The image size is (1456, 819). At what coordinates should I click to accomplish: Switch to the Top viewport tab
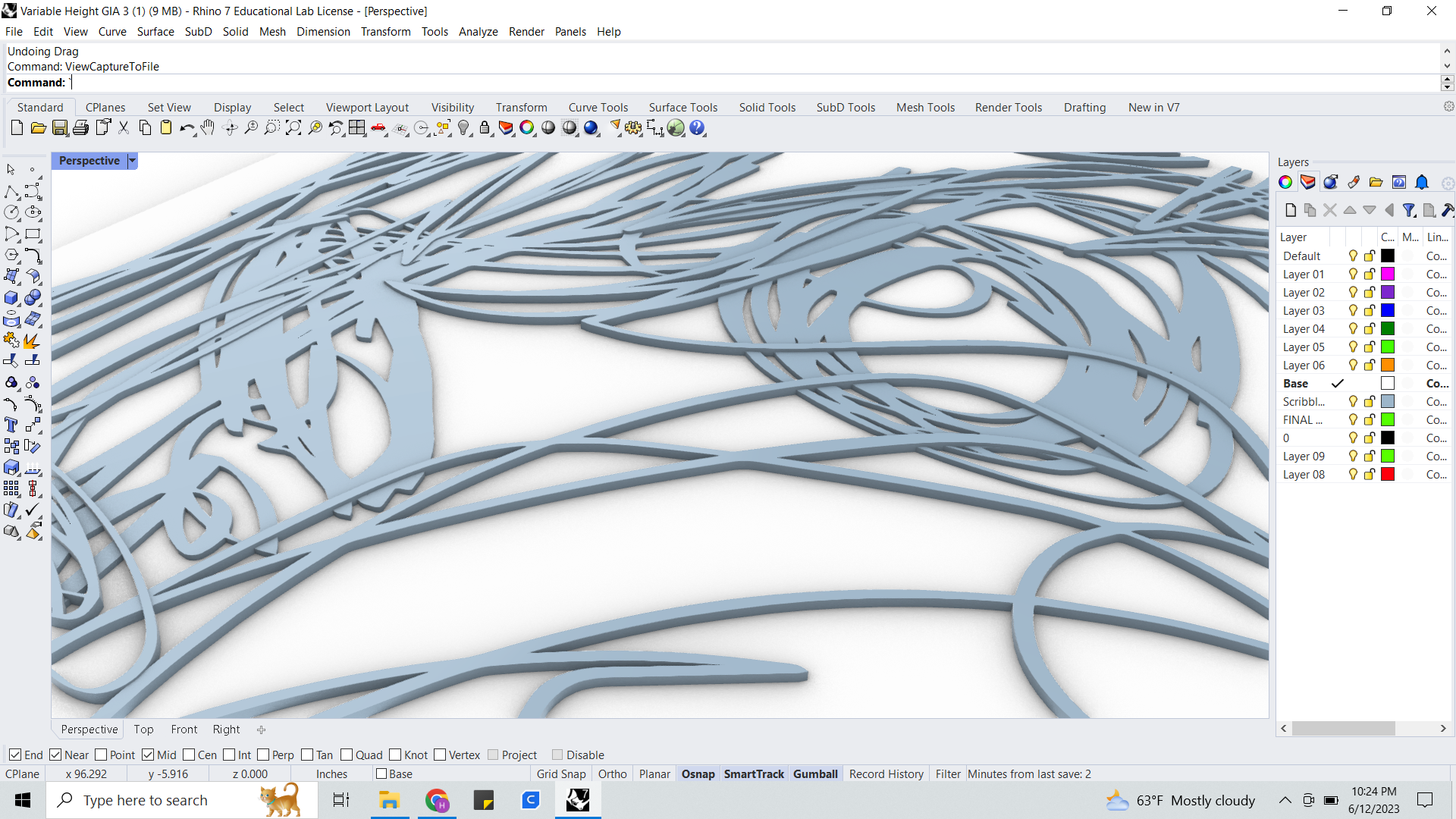click(143, 729)
